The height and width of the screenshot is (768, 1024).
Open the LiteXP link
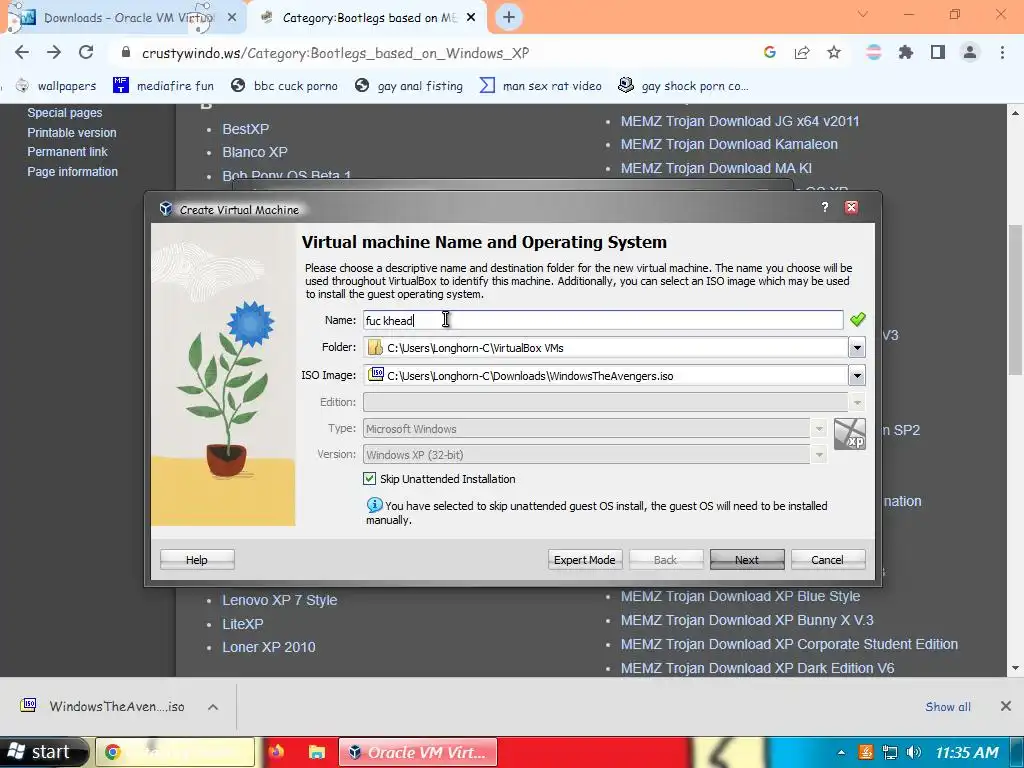point(243,624)
